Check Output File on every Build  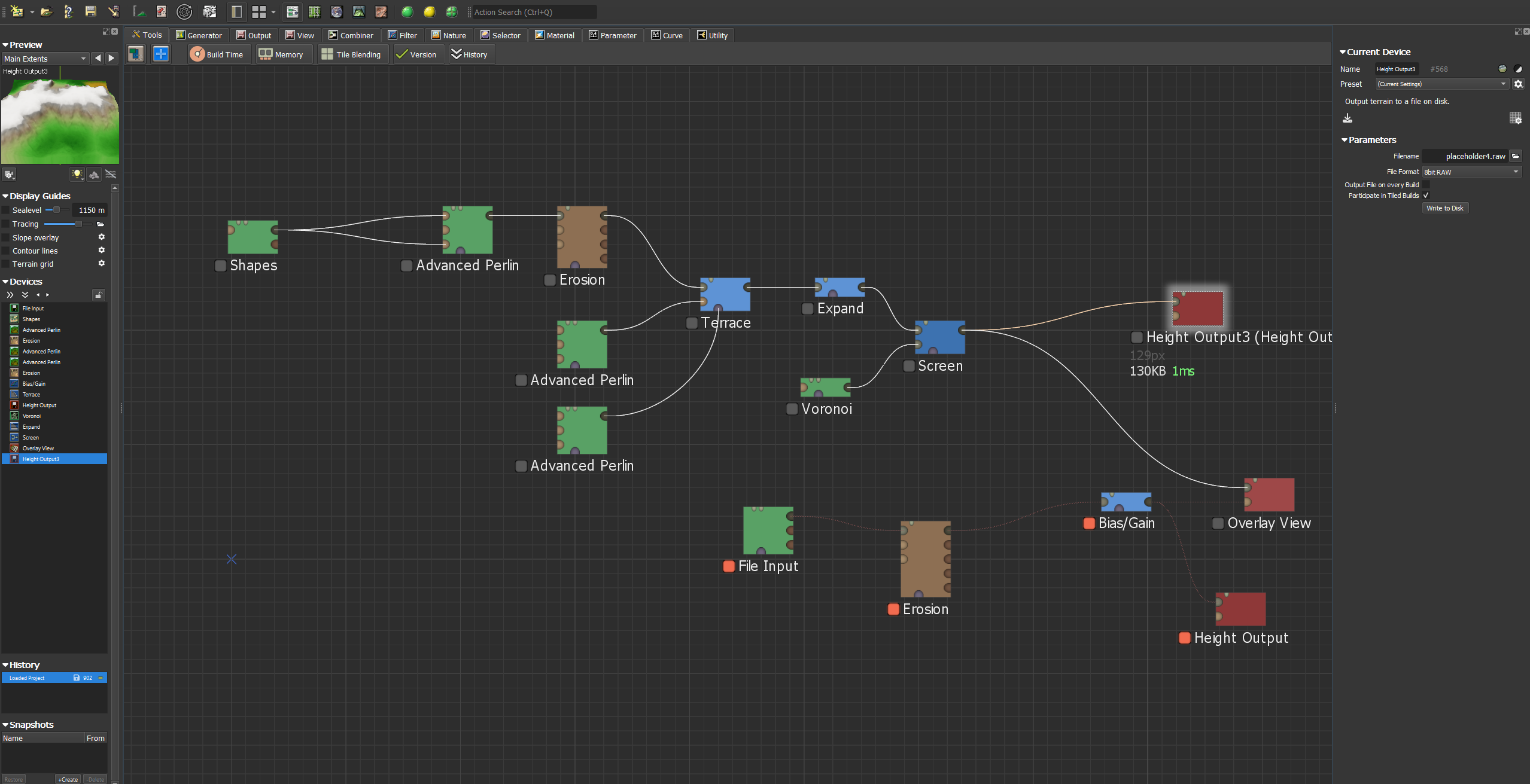tap(1426, 185)
